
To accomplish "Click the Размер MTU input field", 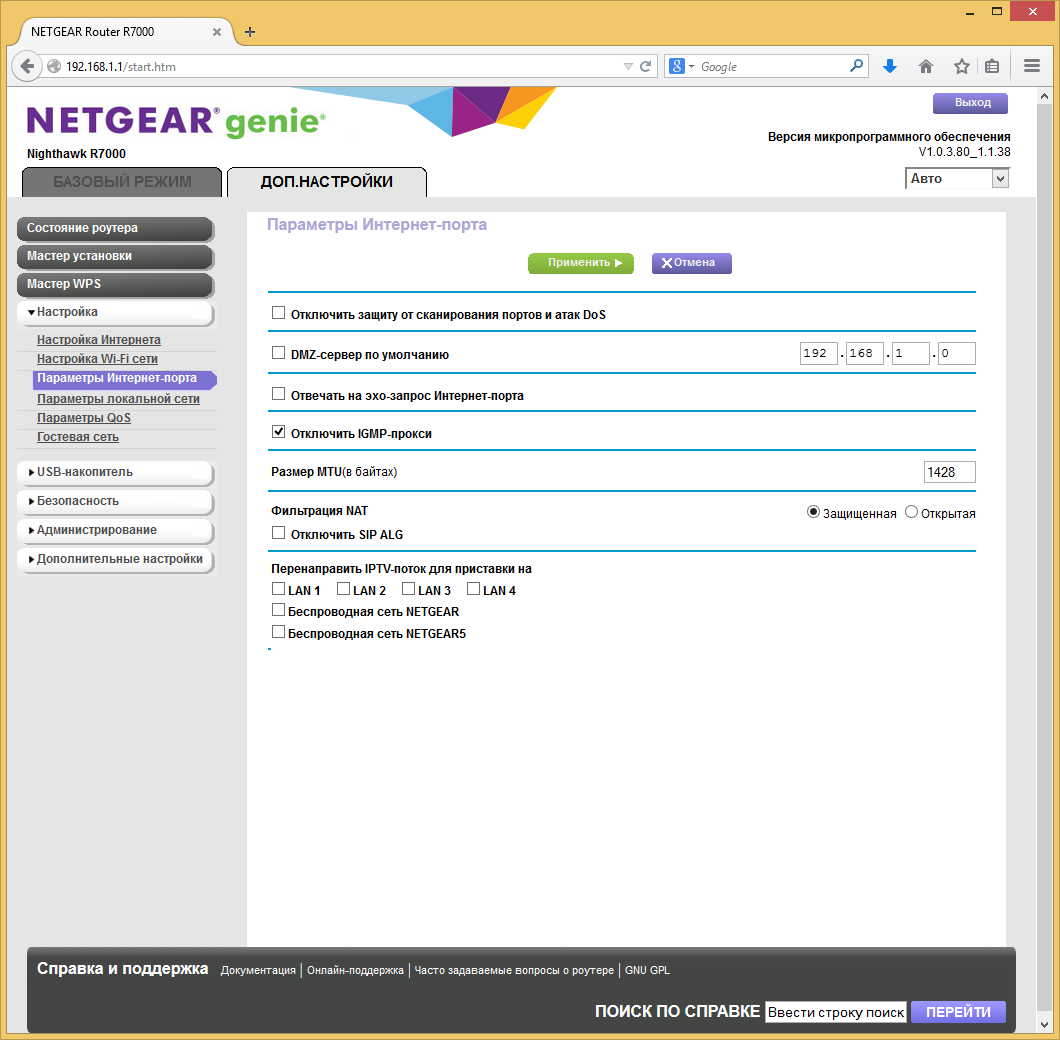I will [949, 472].
